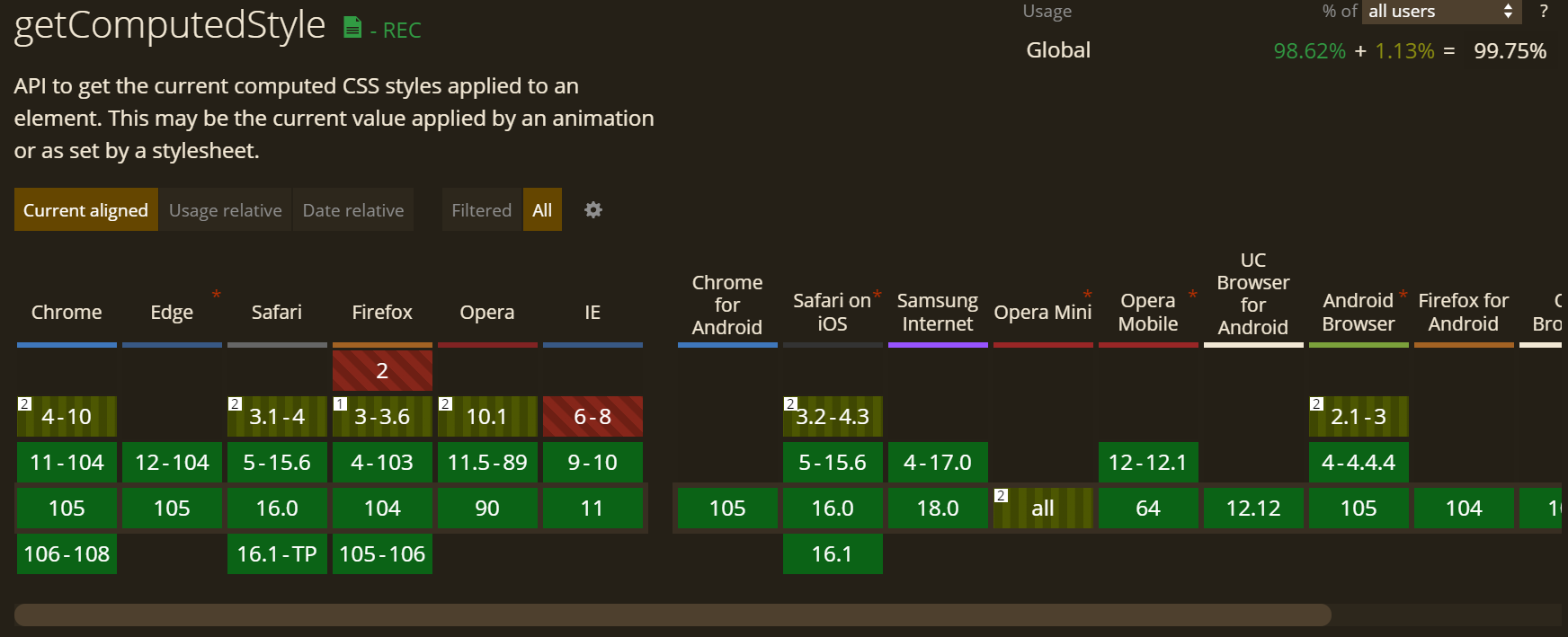
Task: Open the settings gear next to All
Action: [593, 209]
